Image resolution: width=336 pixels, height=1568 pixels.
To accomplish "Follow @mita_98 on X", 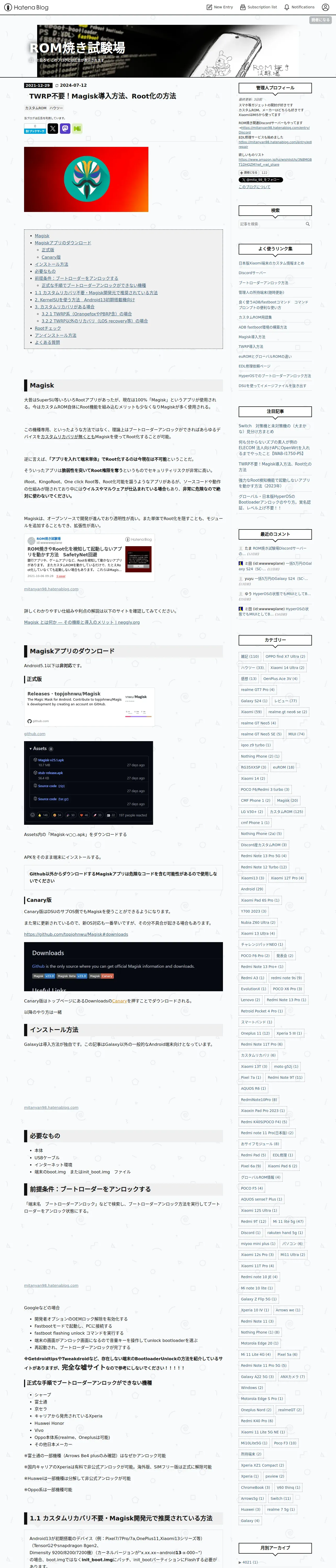I will (x=260, y=180).
